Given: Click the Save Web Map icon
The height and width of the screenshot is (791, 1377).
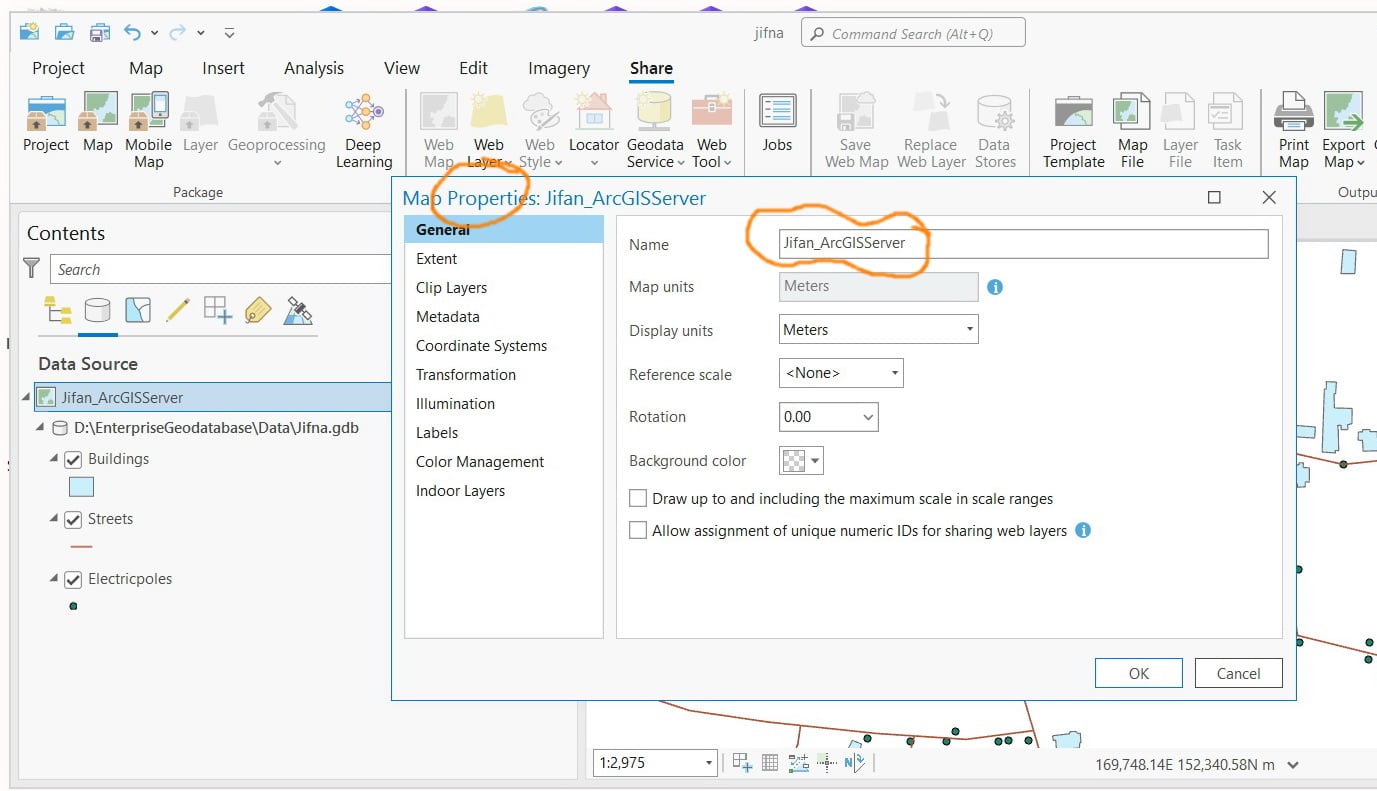Looking at the screenshot, I should [856, 112].
